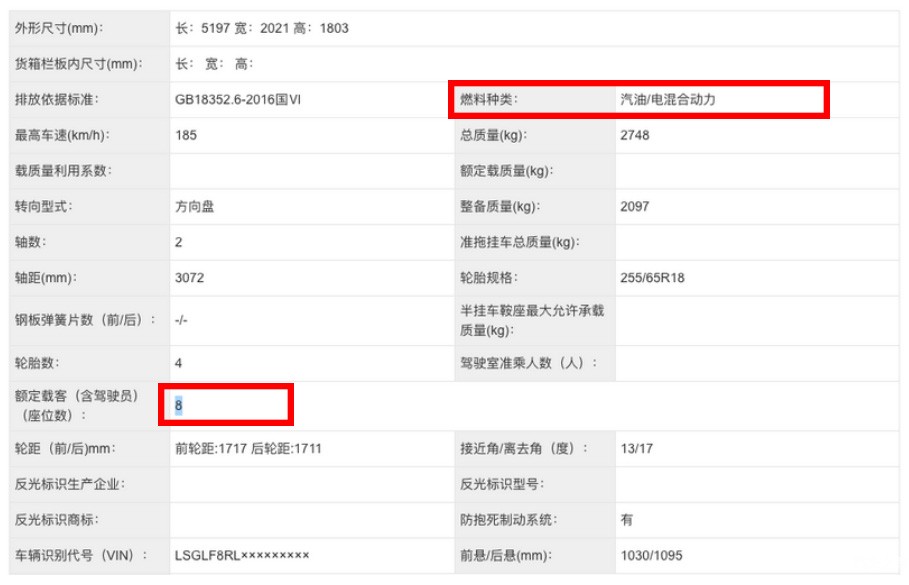Click the label 驾驶室准乘人数（人）:
The image size is (909, 585).
[x=529, y=364]
